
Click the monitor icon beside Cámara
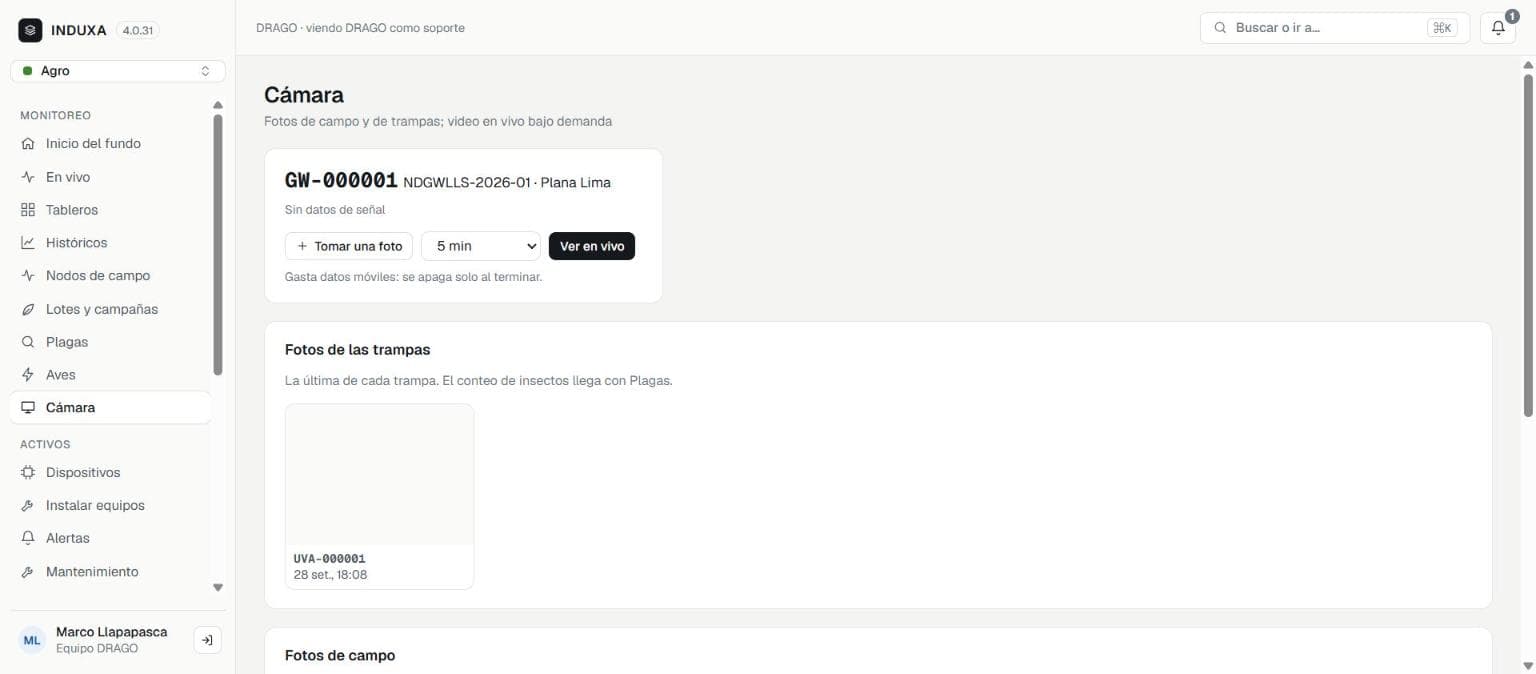point(28,408)
